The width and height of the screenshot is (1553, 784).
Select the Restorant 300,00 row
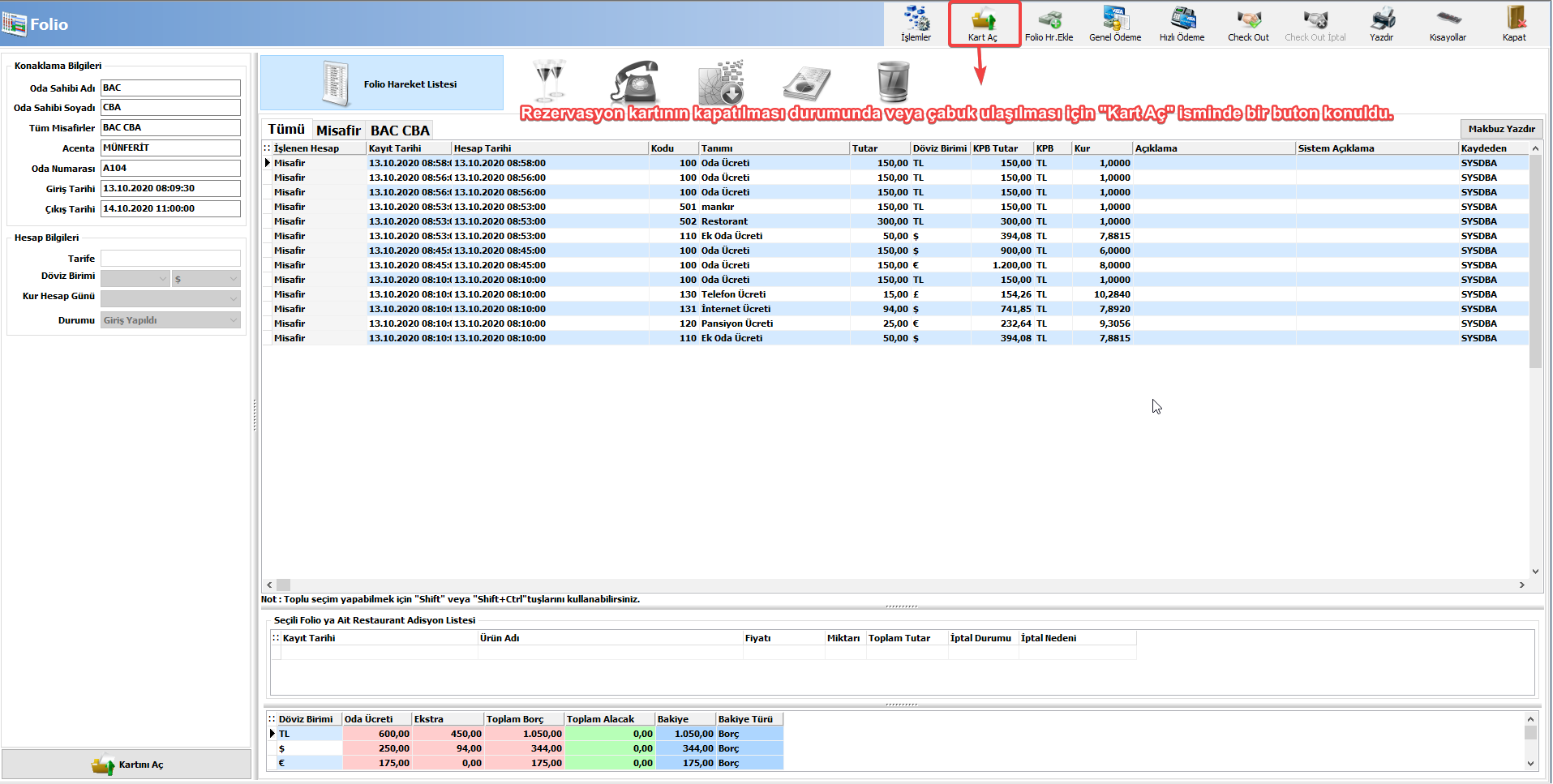tap(895, 221)
